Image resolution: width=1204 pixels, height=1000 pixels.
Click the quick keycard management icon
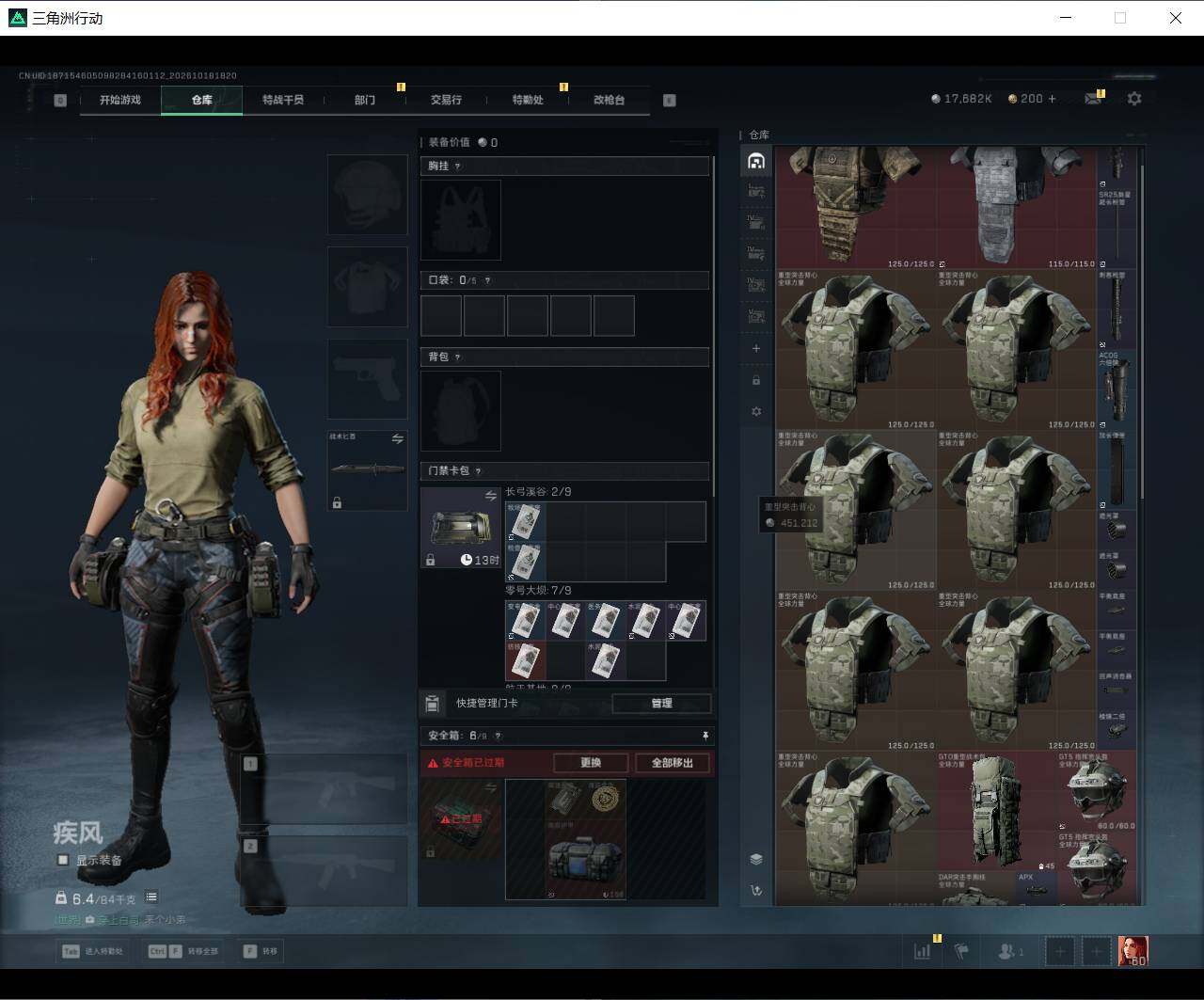(433, 704)
